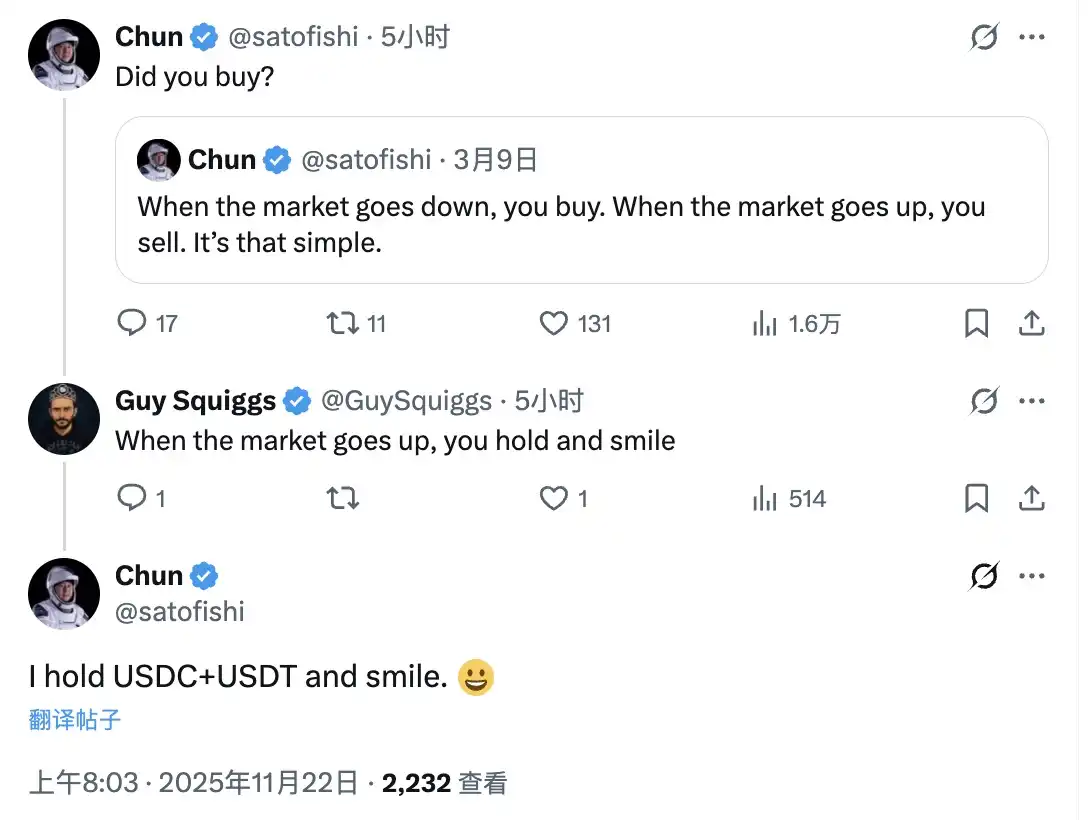Open more options on bottom Chun post
The image size is (1088, 820).
point(1031,577)
